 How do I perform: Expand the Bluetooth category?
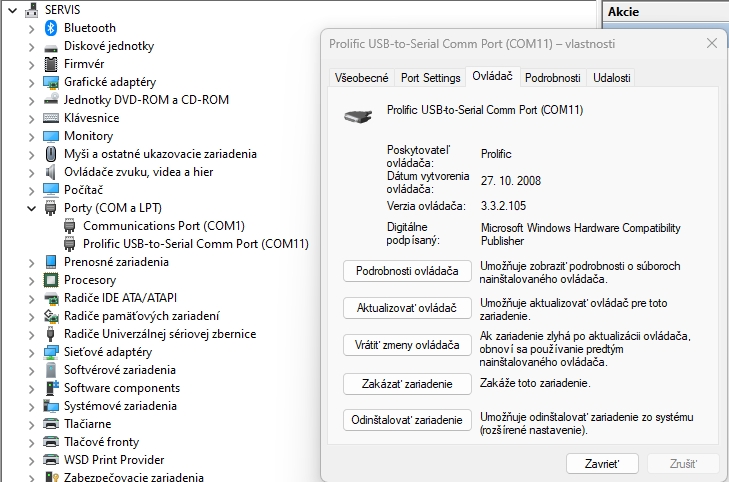(x=31, y=29)
